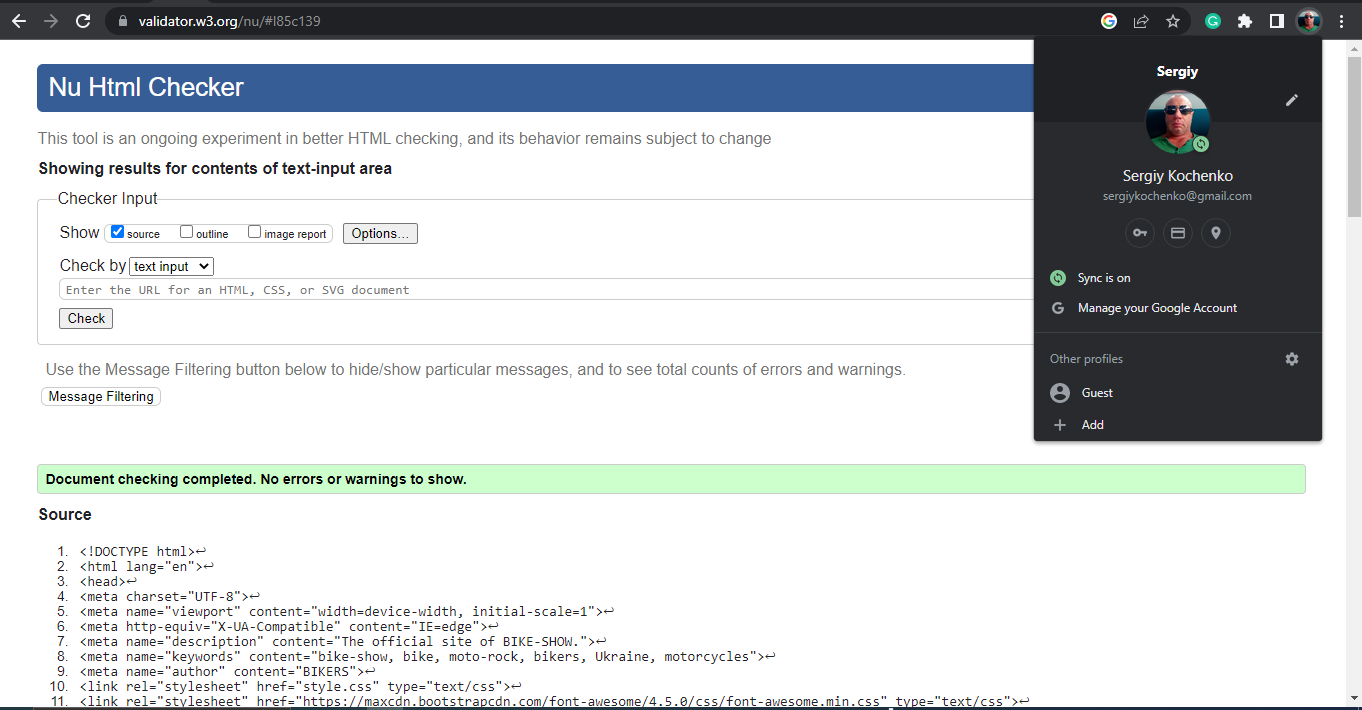
Task: Click the Other profiles label
Action: 1086,359
